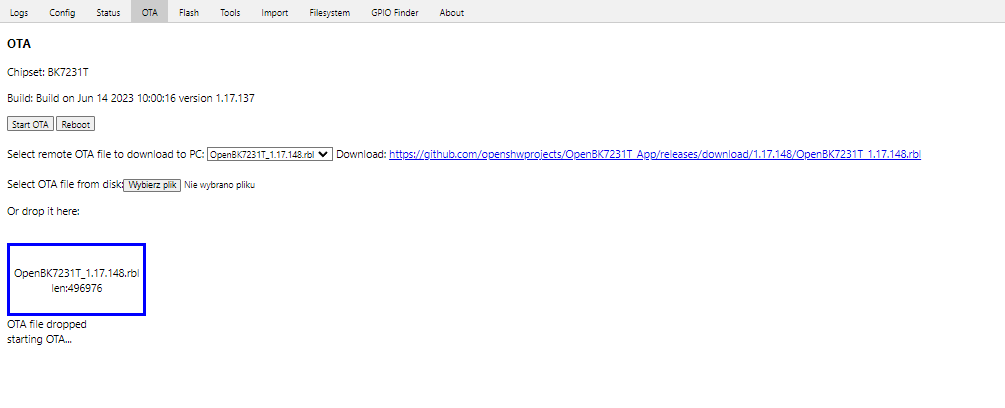Click the 'OTA file dropped' status message

click(47, 324)
